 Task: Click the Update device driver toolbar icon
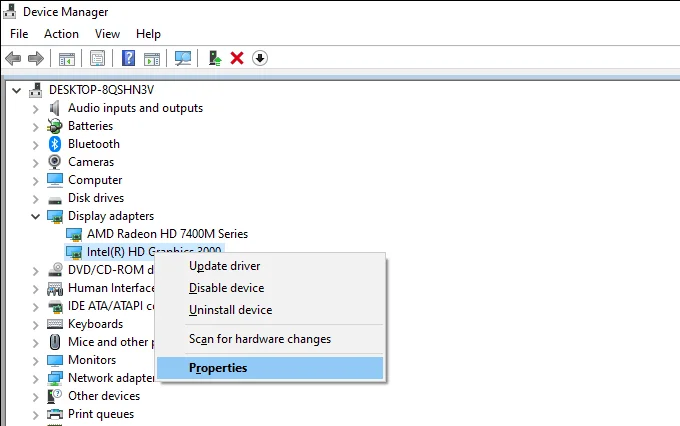point(215,58)
